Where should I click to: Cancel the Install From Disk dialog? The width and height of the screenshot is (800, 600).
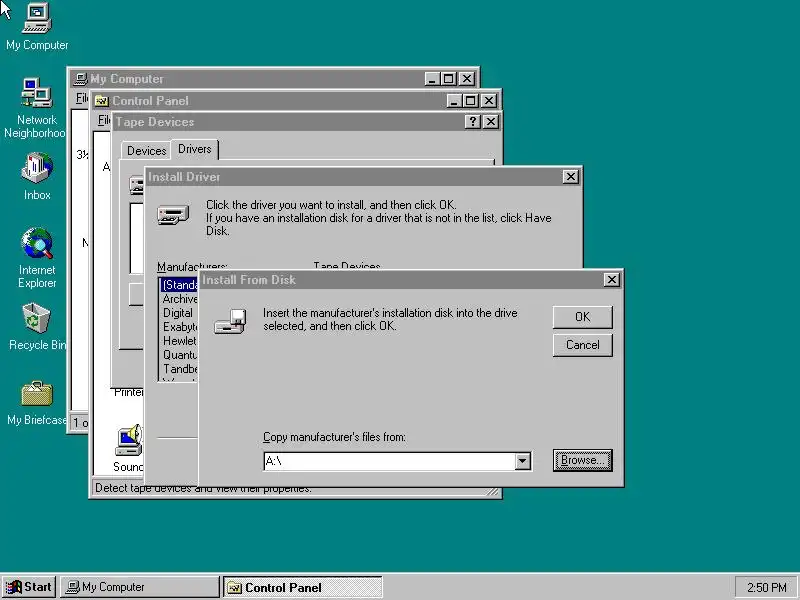[x=583, y=345]
